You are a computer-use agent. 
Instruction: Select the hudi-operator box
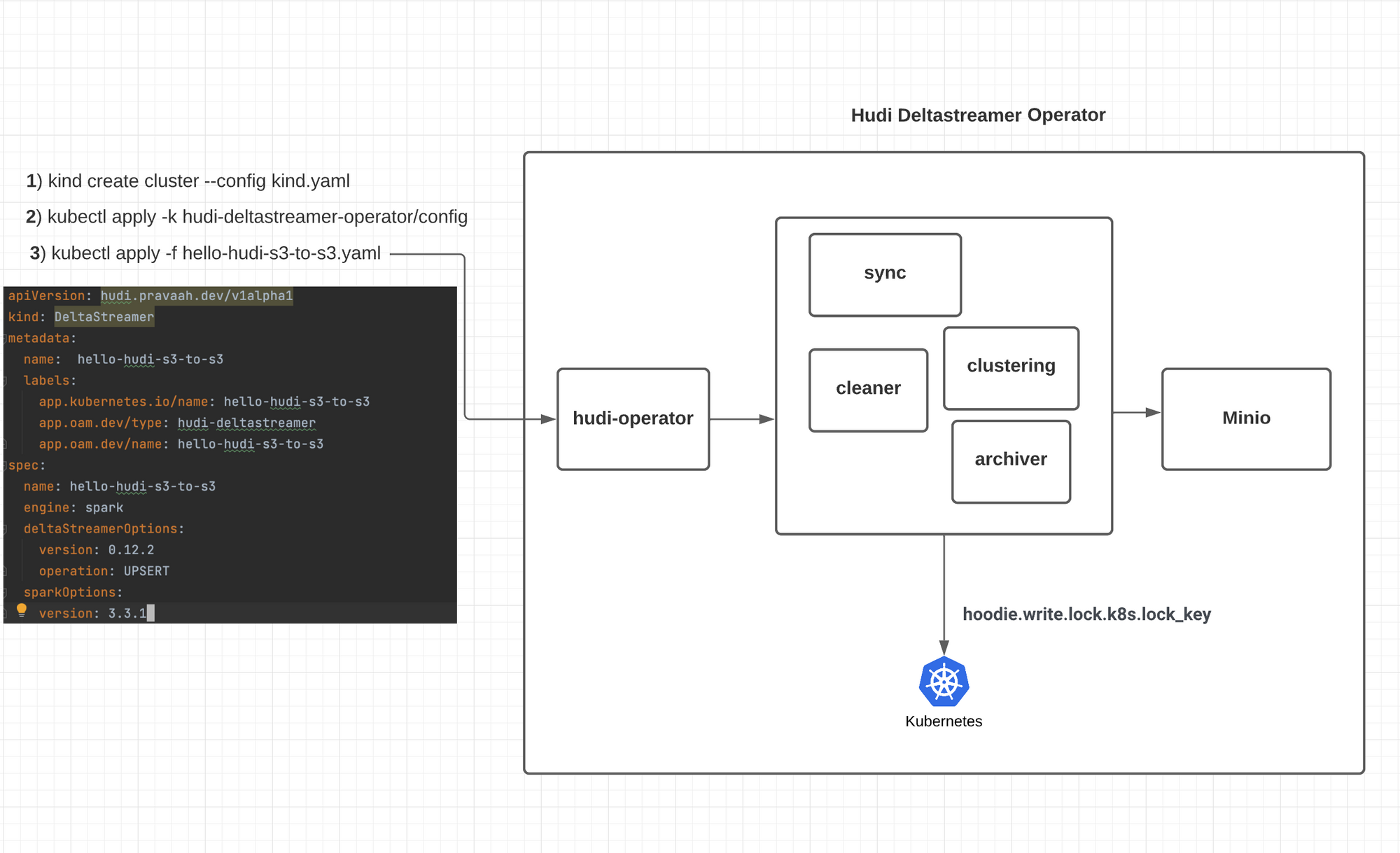(x=633, y=419)
